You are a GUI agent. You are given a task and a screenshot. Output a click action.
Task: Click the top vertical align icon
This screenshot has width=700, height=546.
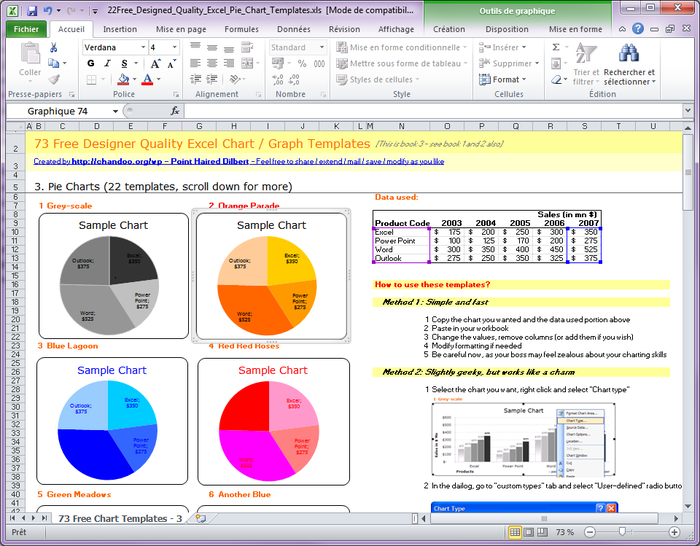pyautogui.click(x=195, y=47)
